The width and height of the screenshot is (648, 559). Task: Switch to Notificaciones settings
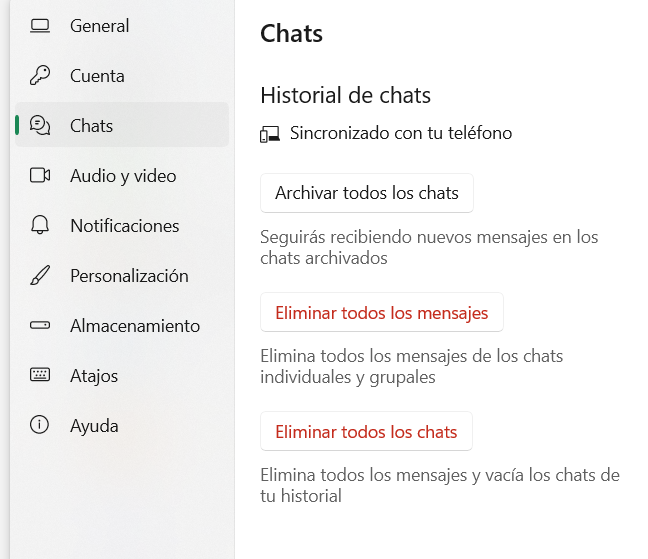coord(125,226)
